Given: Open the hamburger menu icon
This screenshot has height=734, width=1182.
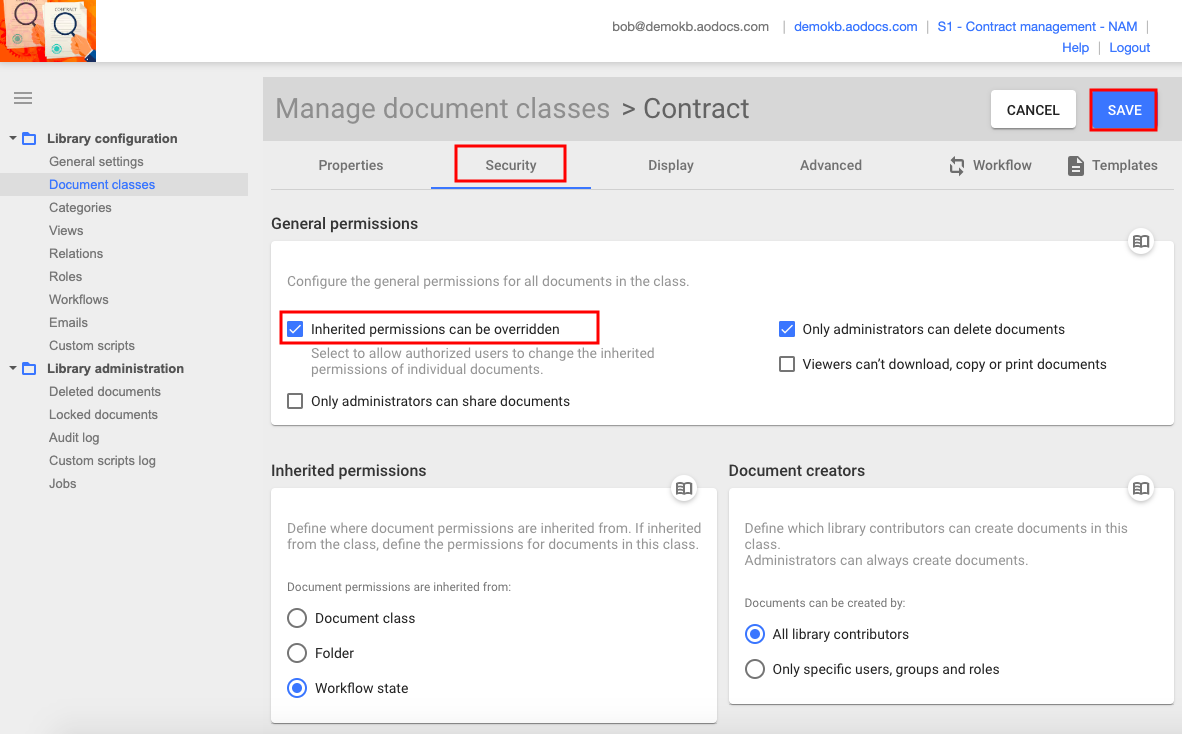Looking at the screenshot, I should coord(22,98).
